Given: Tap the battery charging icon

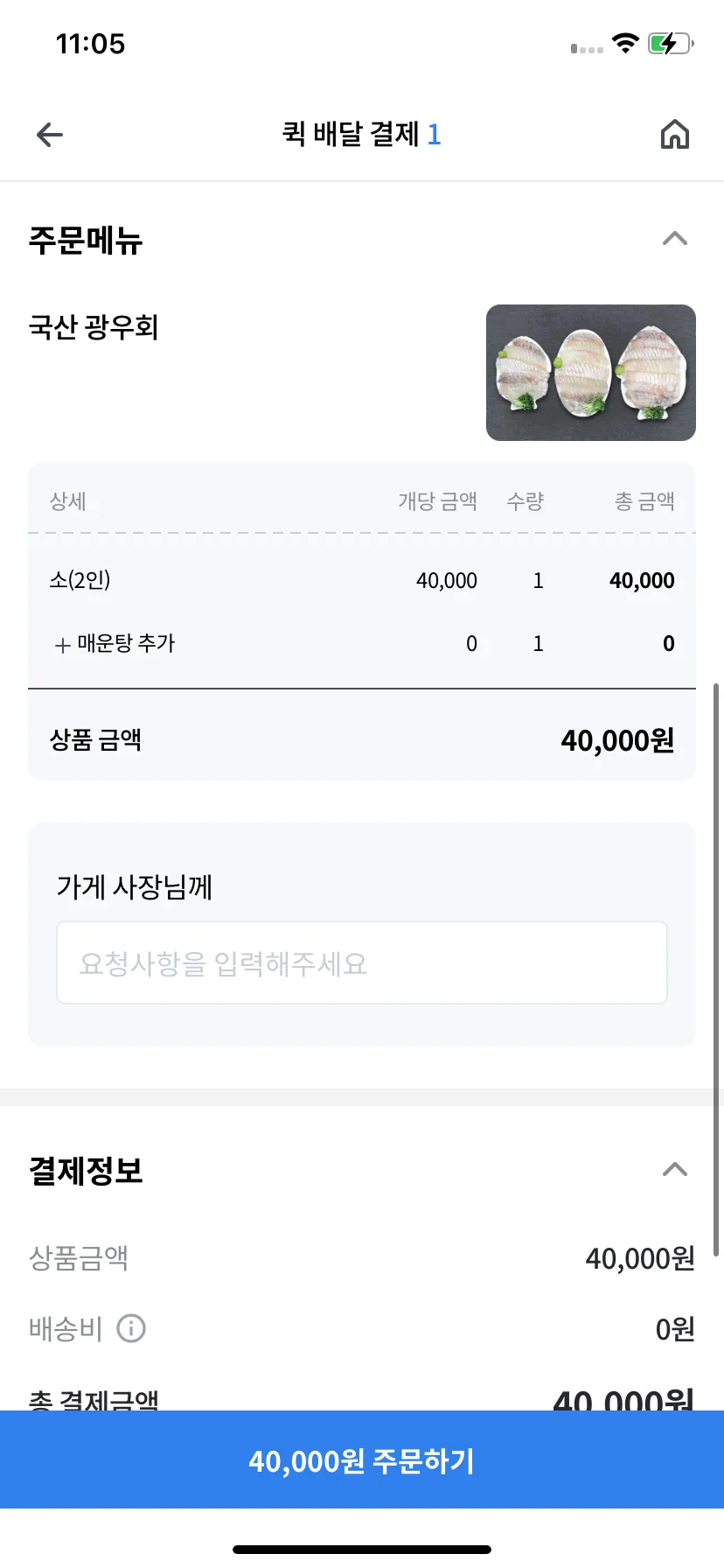Looking at the screenshot, I should click(x=671, y=43).
